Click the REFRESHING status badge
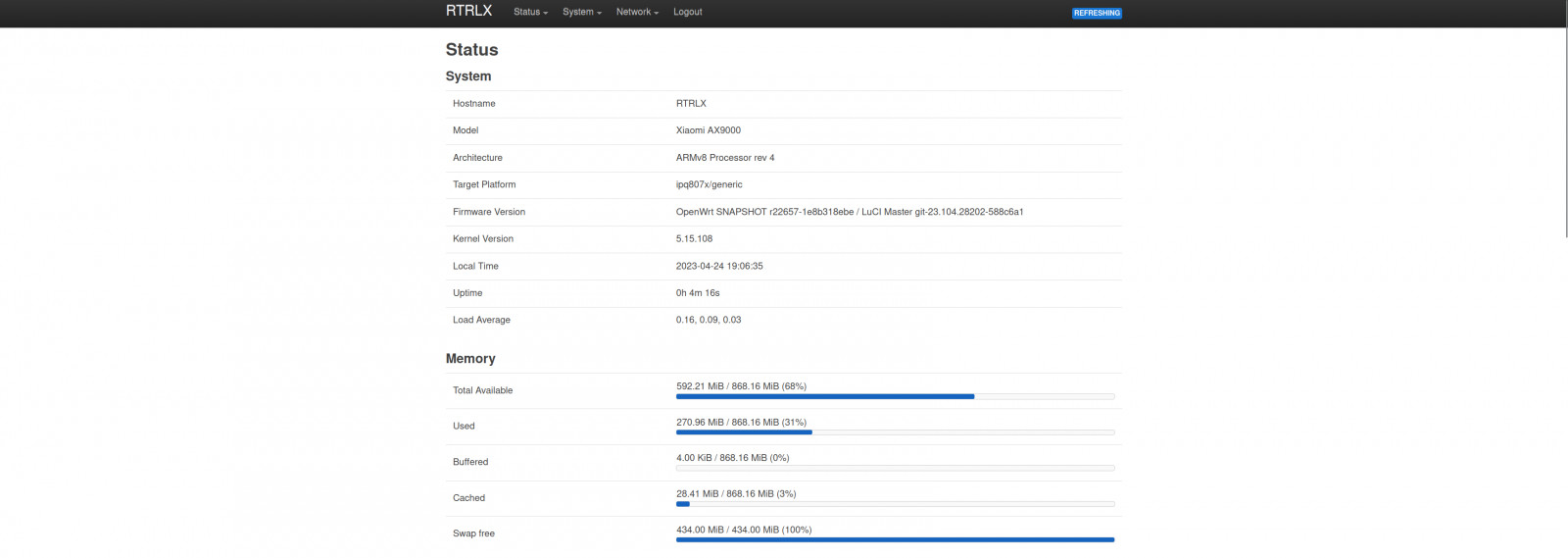 click(x=1097, y=13)
